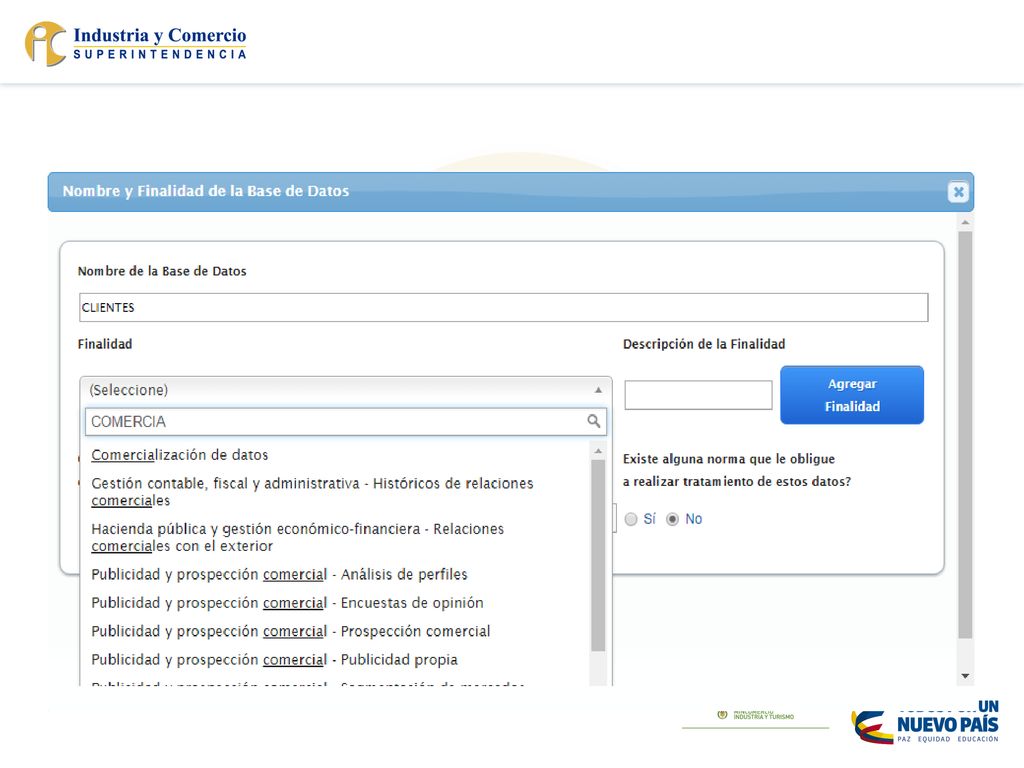Click dialog scrollbar up arrow

point(965,223)
